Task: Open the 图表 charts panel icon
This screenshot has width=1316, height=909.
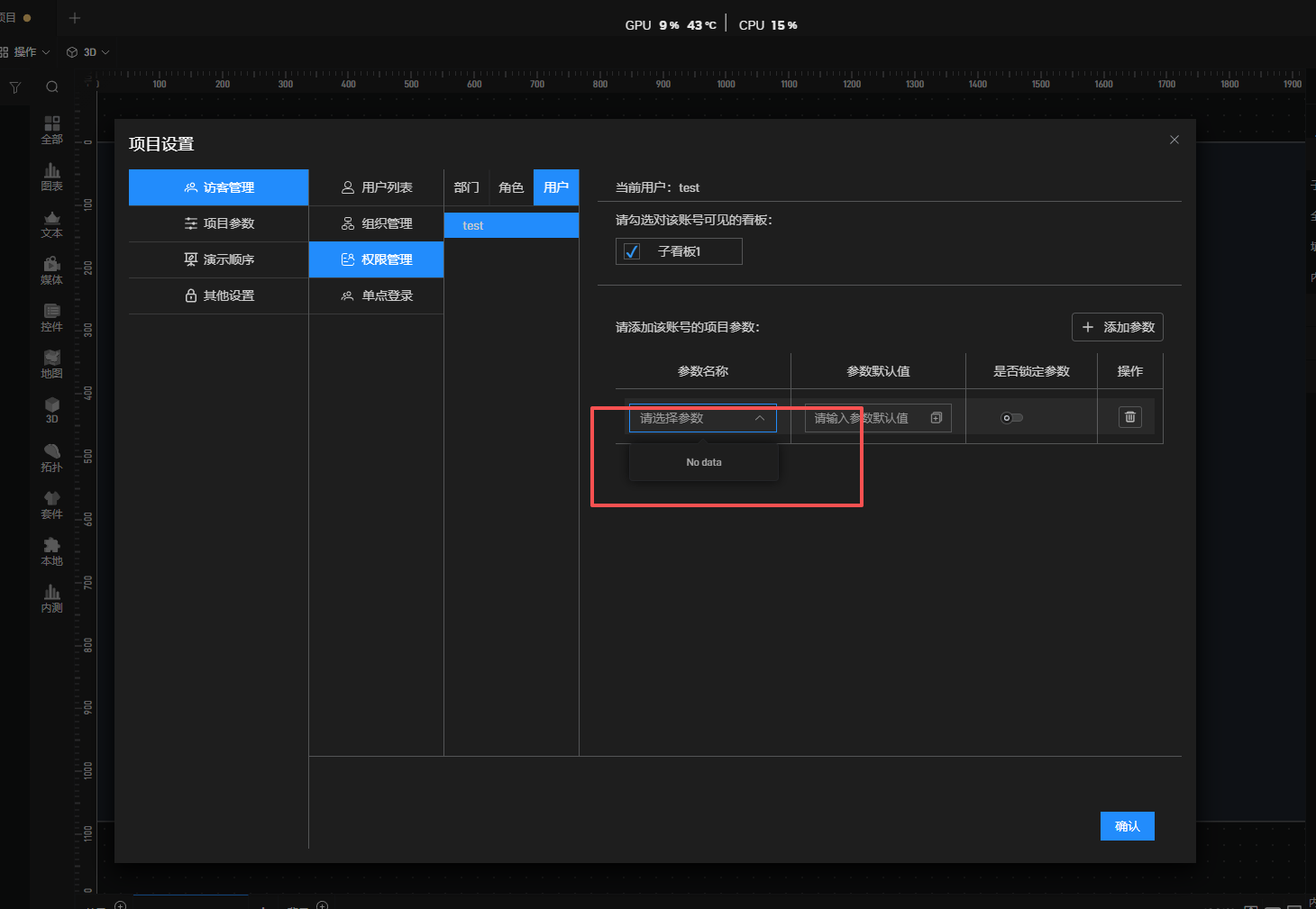Action: [x=51, y=176]
